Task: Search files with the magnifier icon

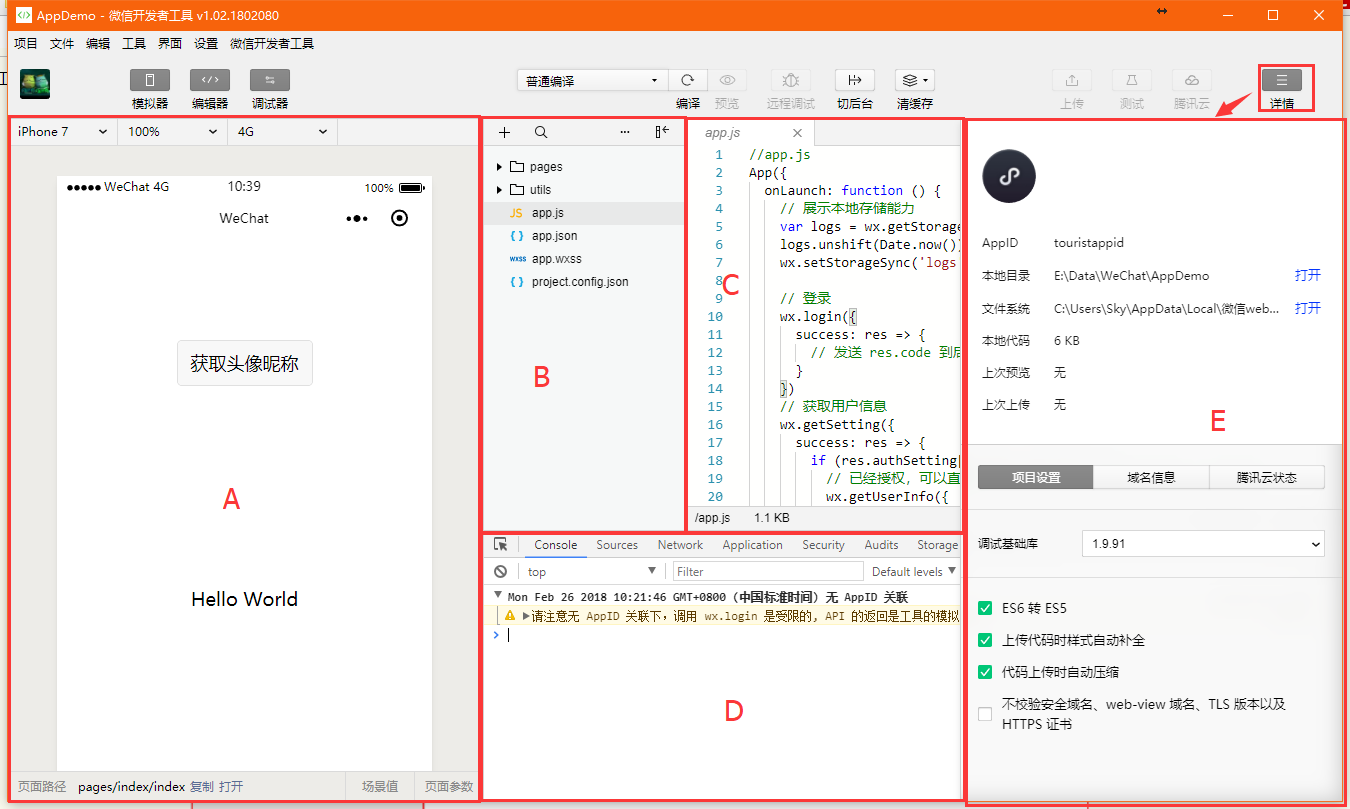Action: coord(541,132)
